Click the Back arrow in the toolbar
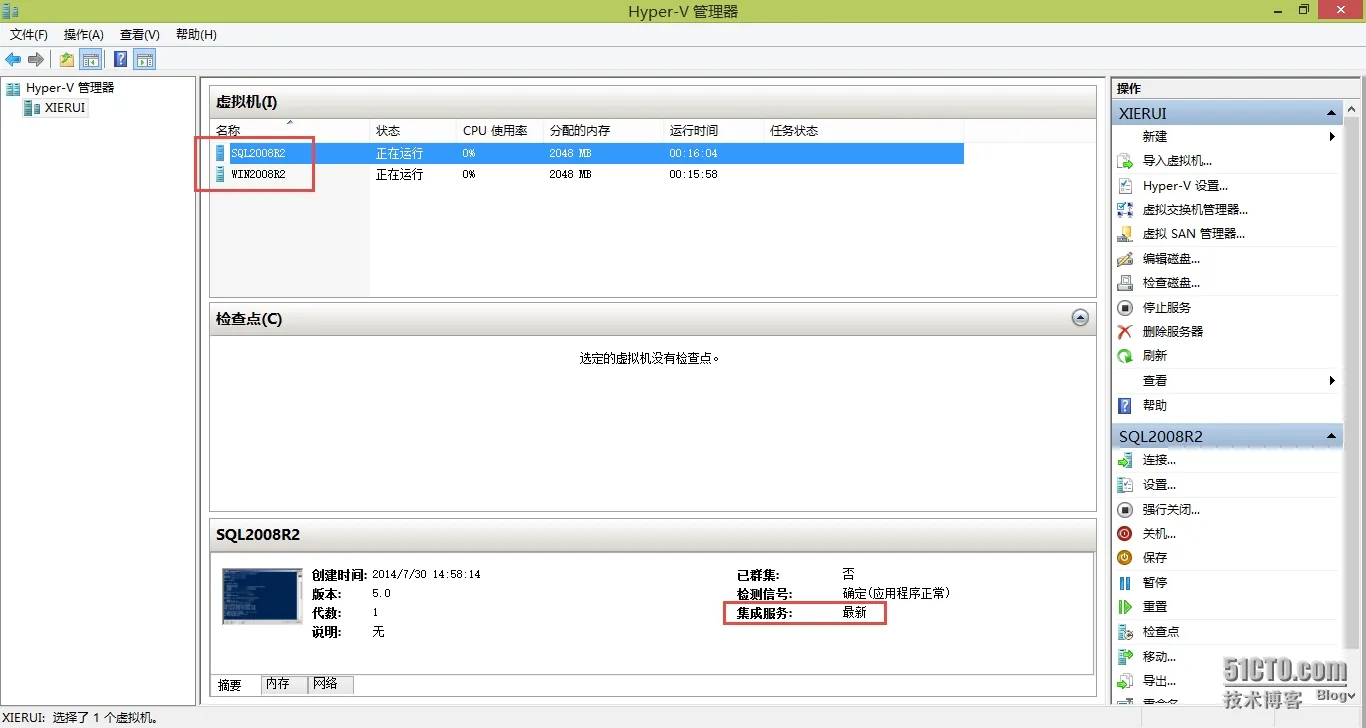Screen dimensions: 1366x728 [13, 60]
